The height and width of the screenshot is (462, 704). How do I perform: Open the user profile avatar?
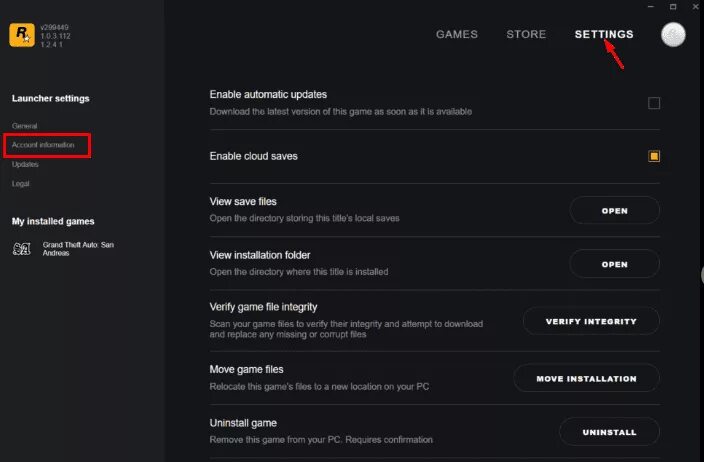point(673,34)
